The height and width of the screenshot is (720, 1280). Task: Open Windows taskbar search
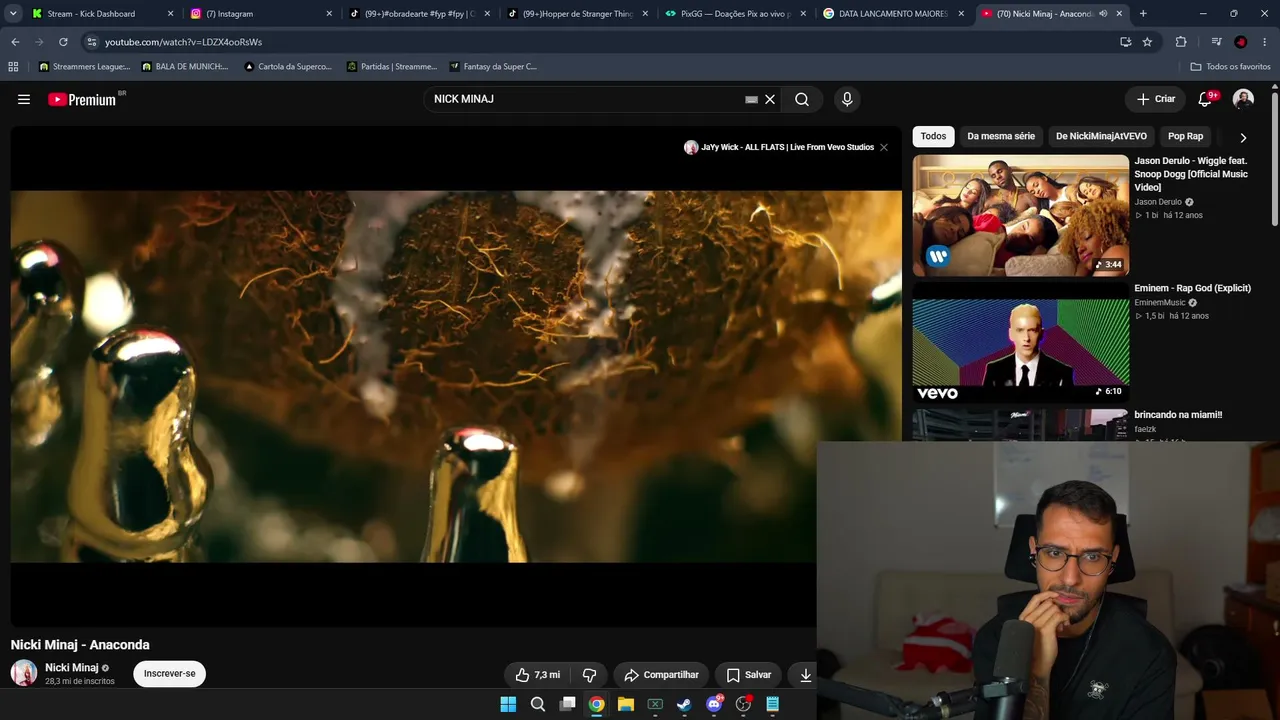coord(538,704)
